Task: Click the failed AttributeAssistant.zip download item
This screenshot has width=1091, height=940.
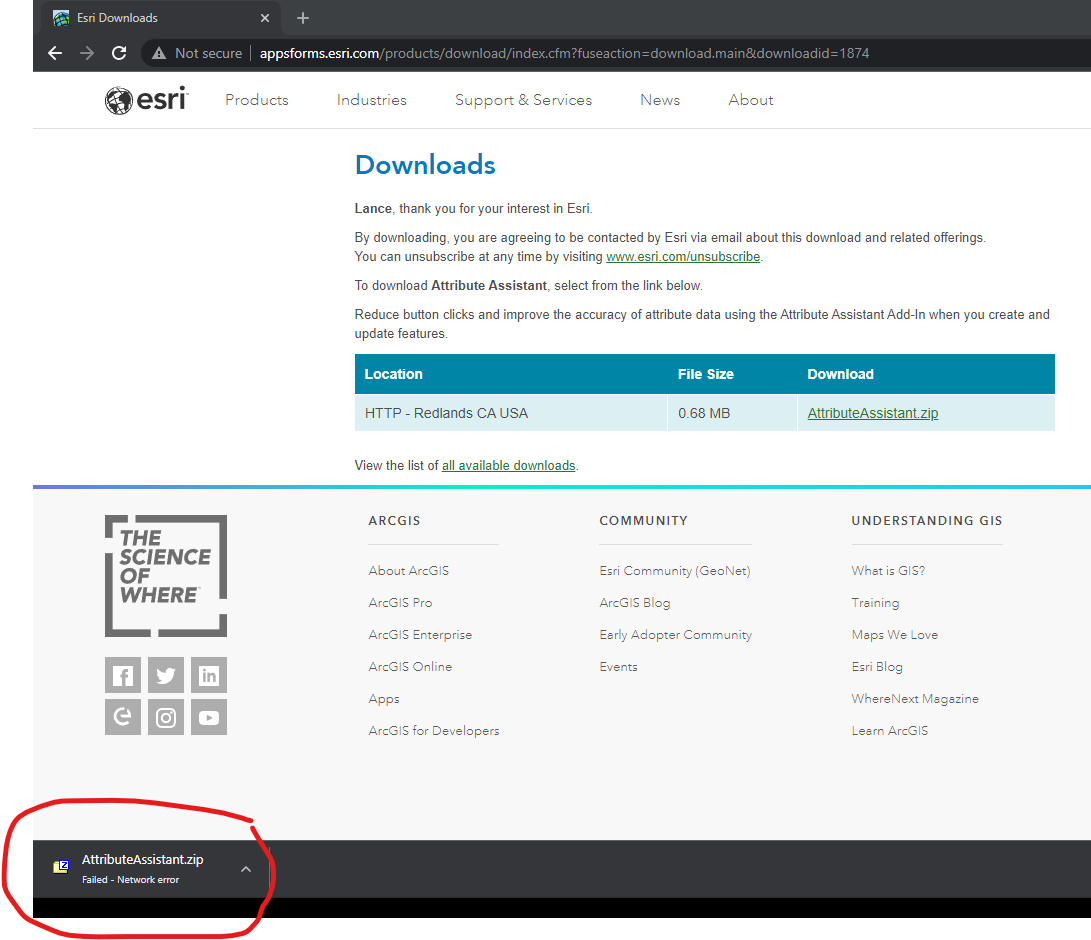Action: (151, 869)
